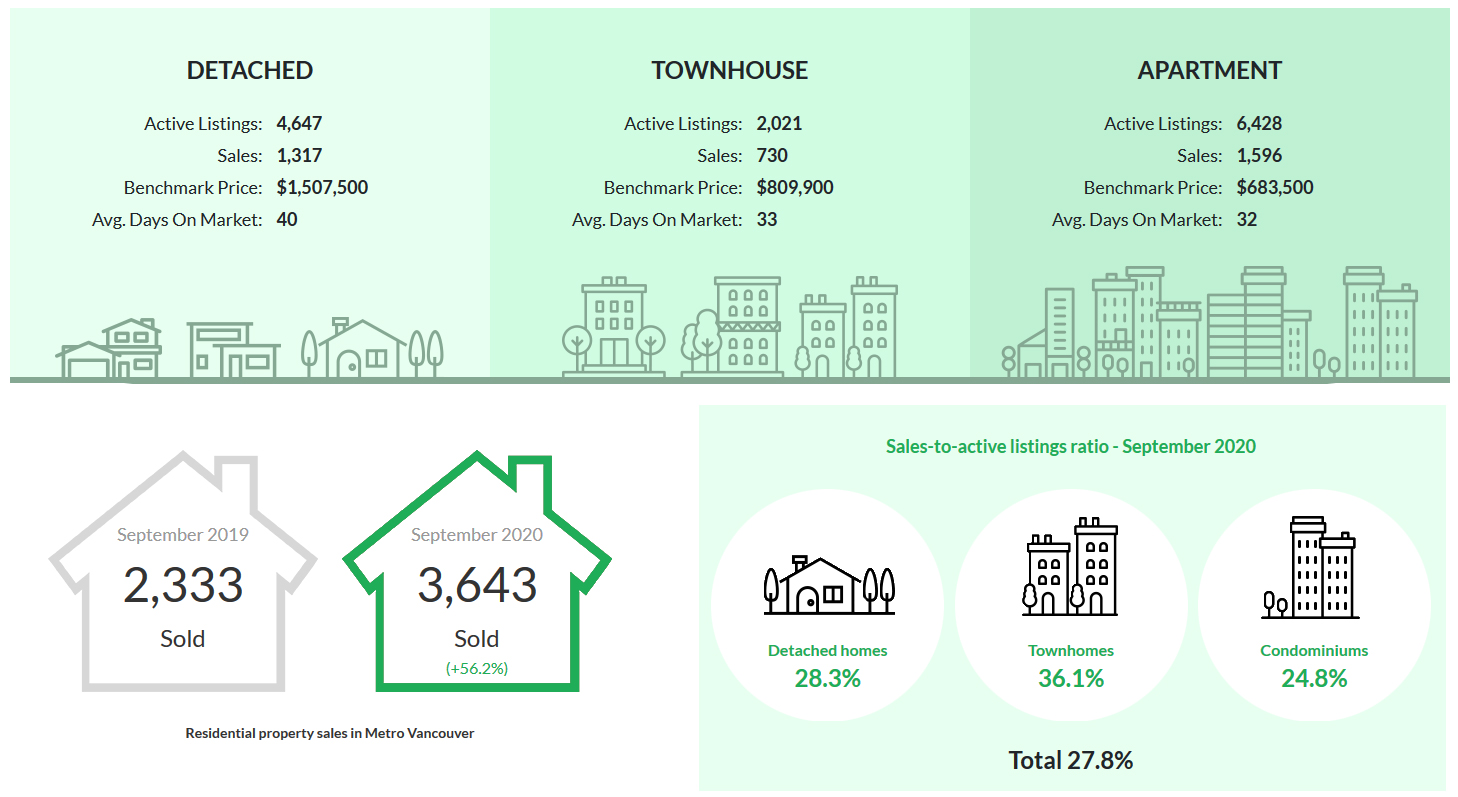Click Active Listings label in Detached panel
The height and width of the screenshot is (797, 1458).
coord(203,124)
